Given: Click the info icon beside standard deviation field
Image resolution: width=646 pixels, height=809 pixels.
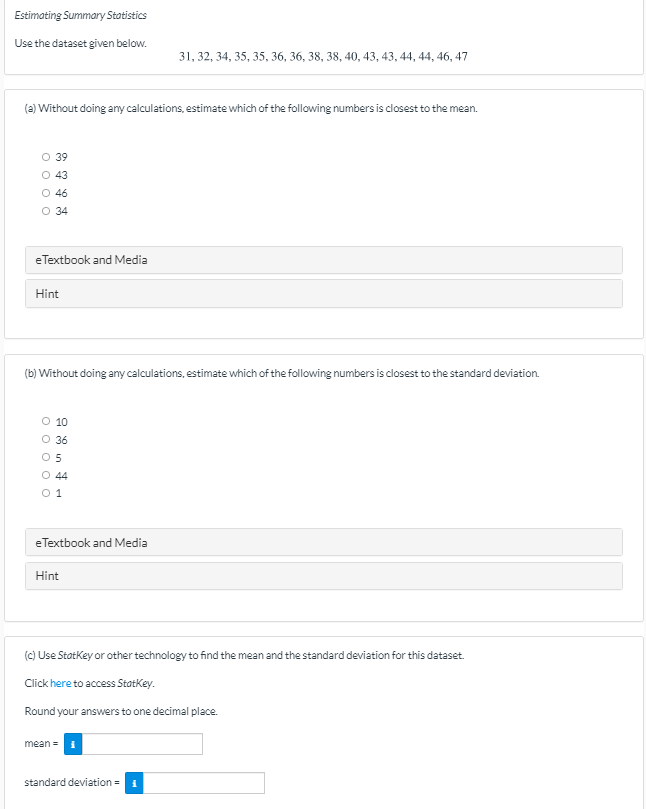Looking at the screenshot, I should tap(134, 782).
